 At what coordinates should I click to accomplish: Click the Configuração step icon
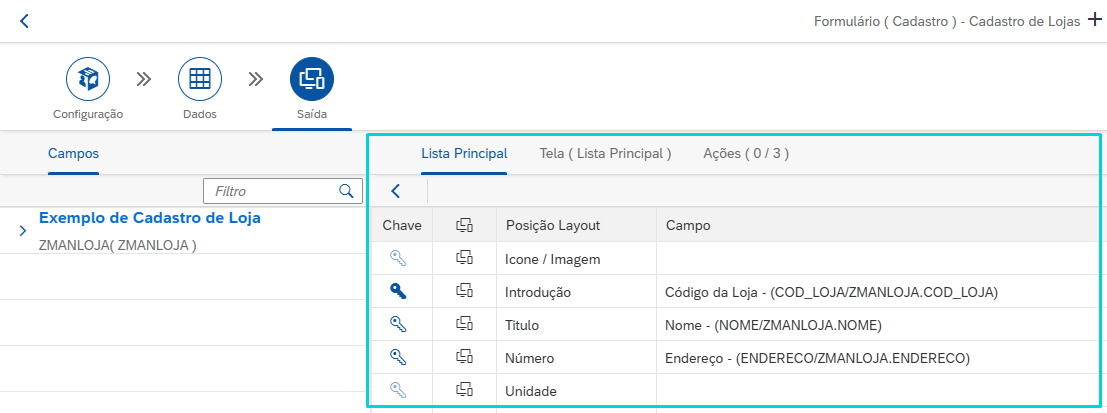point(88,79)
